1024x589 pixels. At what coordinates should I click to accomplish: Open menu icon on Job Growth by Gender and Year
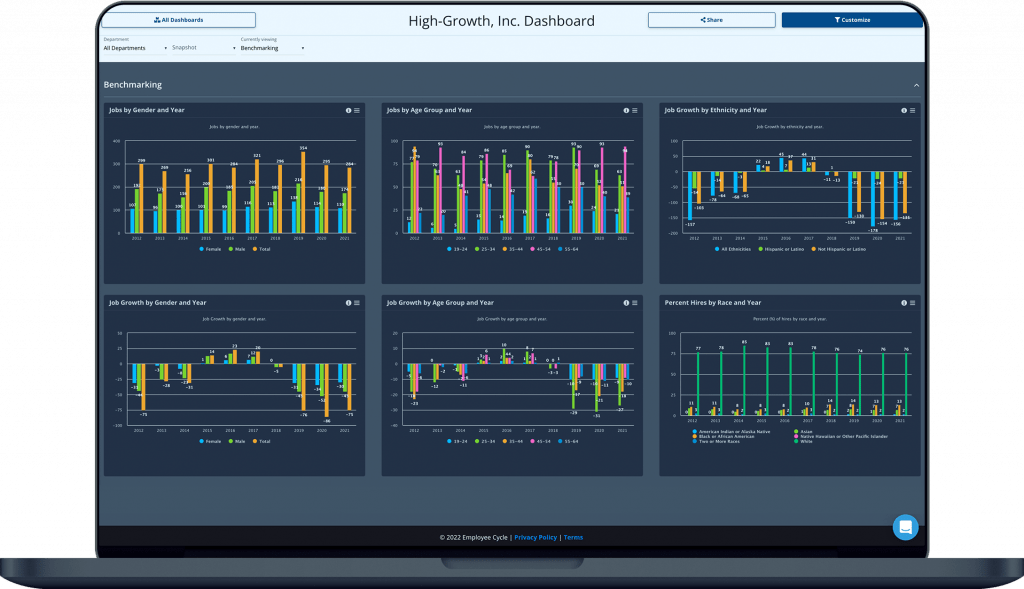357,303
